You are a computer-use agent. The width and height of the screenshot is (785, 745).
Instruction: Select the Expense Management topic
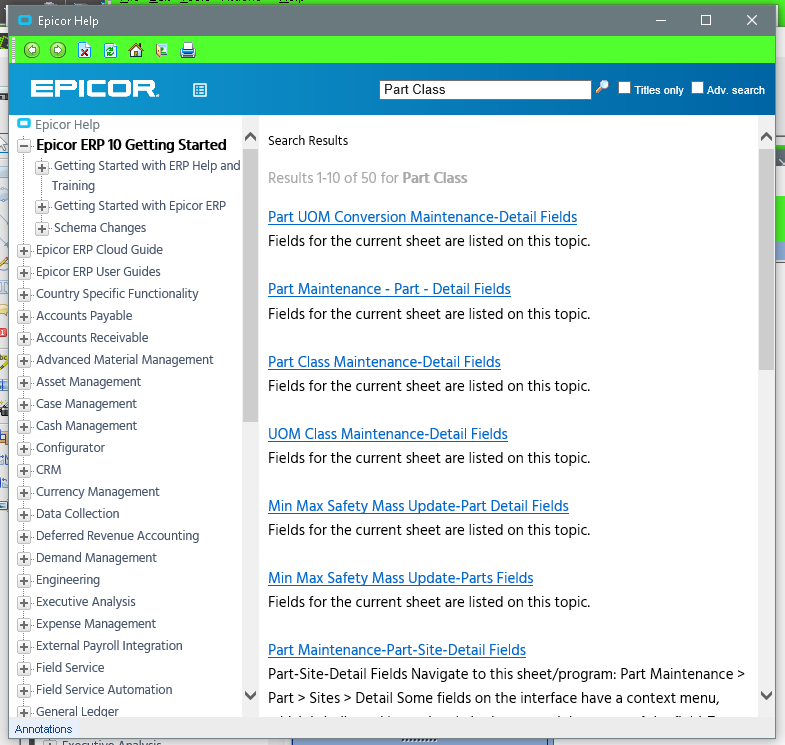tap(96, 624)
